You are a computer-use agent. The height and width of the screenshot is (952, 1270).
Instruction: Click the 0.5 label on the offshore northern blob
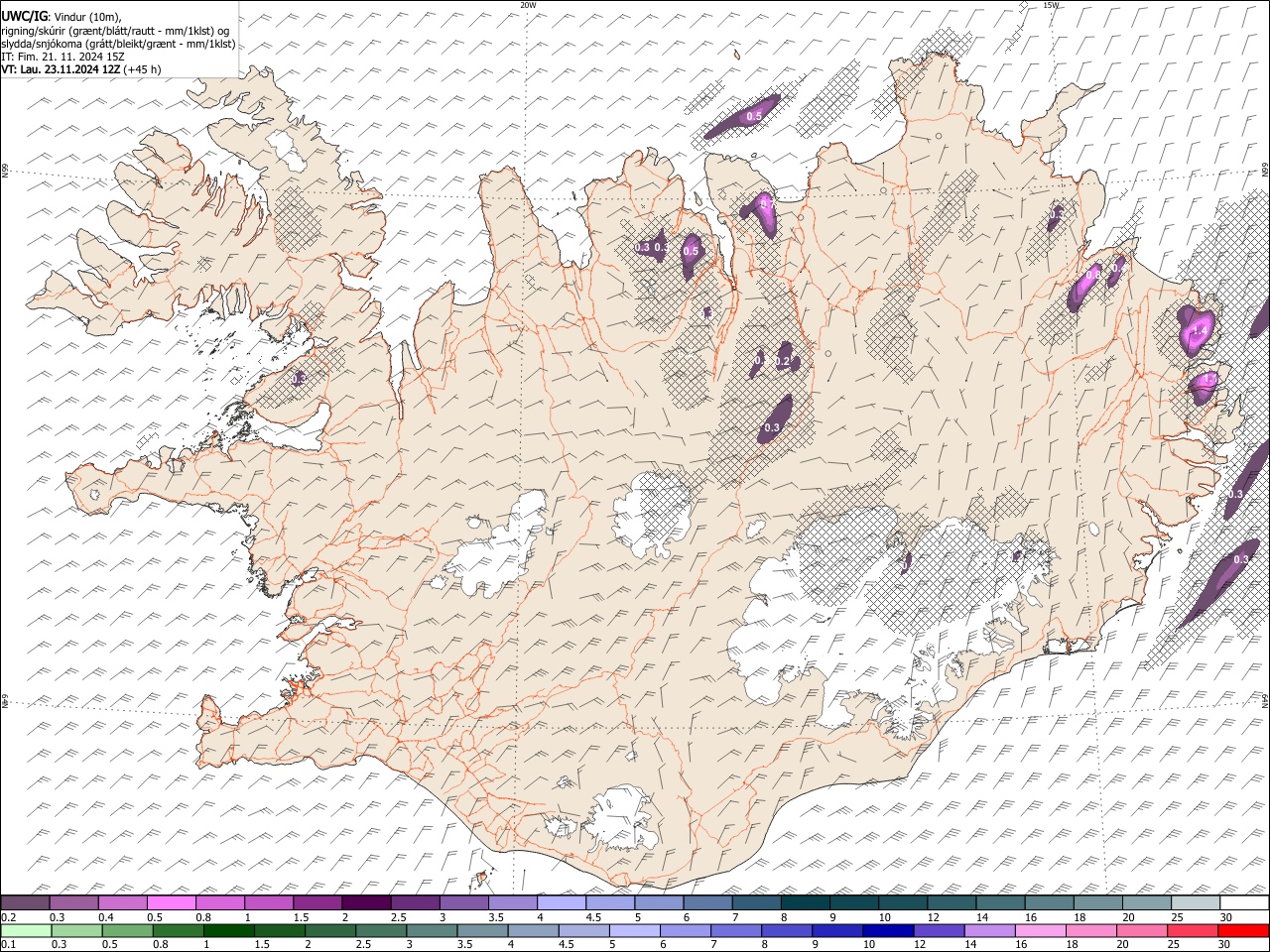point(754,117)
